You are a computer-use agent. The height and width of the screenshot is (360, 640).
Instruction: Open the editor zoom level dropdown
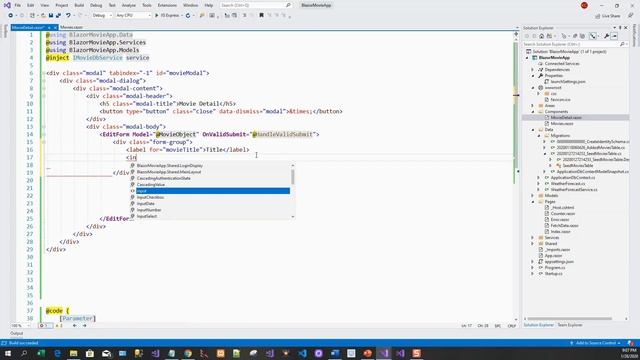[x=20, y=326]
